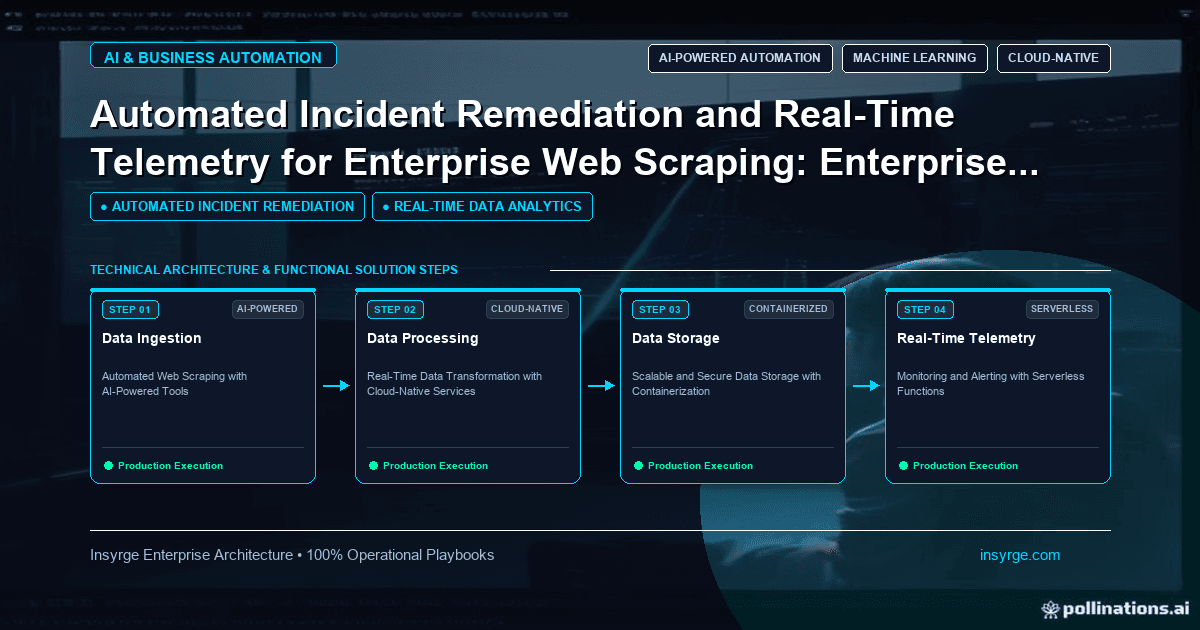Click the green status dot on Data Ingestion card
This screenshot has height=630, width=1200.
[109, 465]
